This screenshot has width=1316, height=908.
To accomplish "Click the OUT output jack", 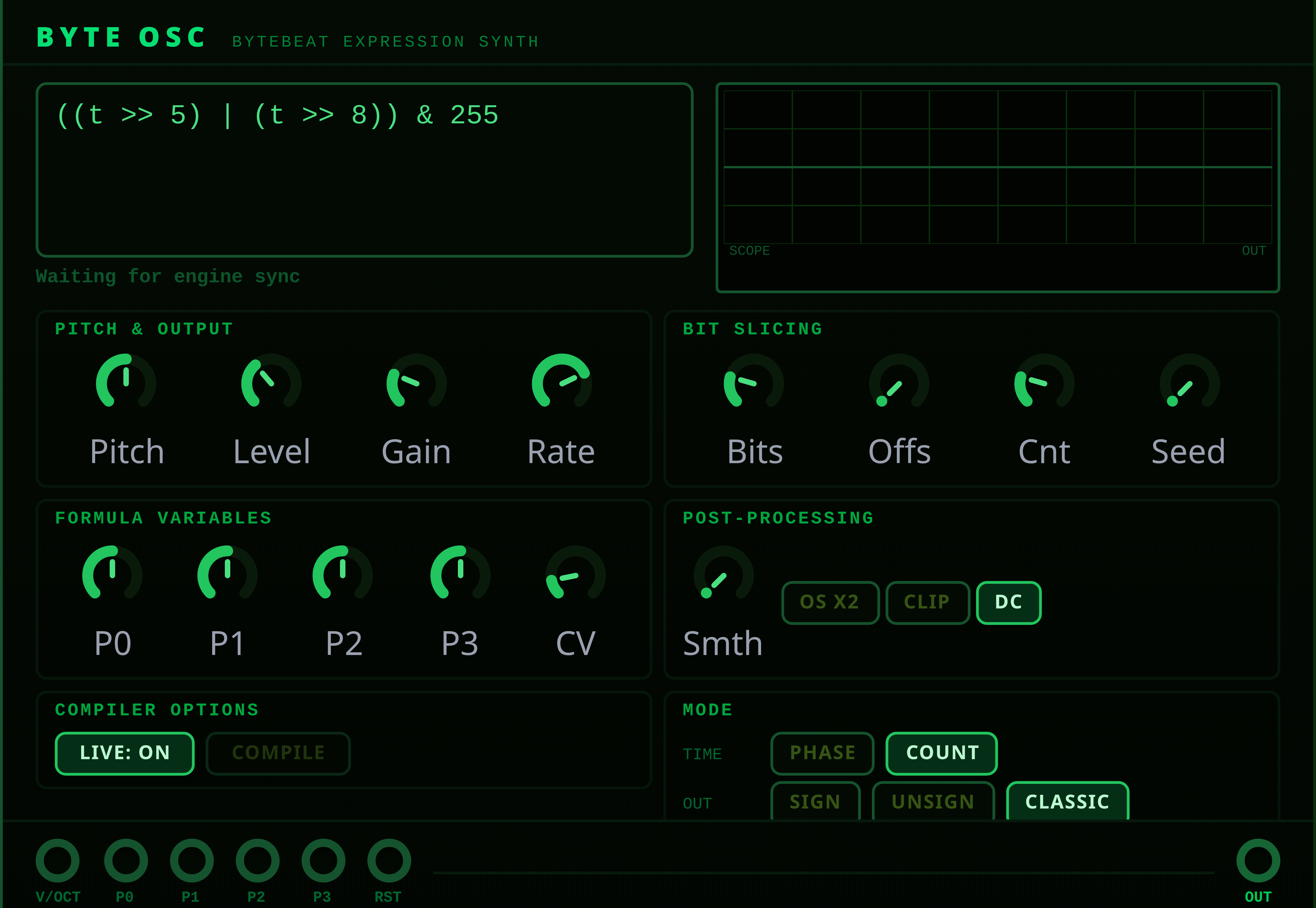I will 1258,860.
